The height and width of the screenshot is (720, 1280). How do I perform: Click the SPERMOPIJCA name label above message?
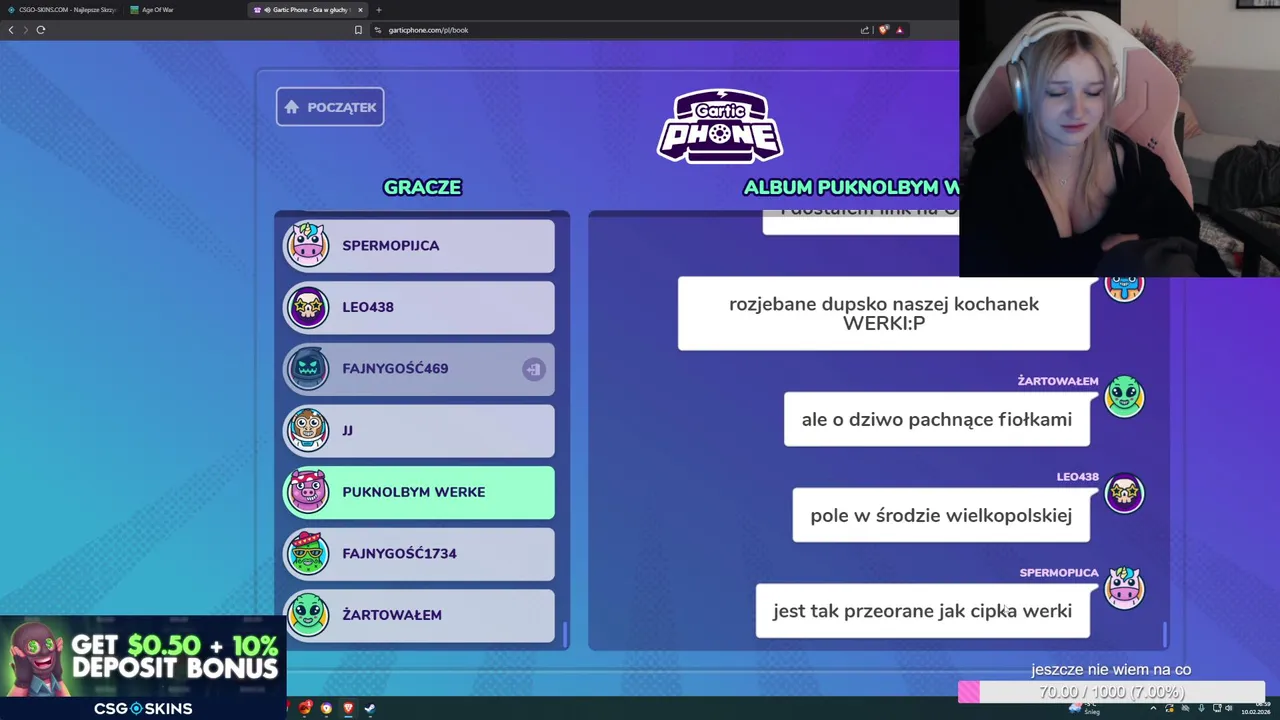point(1059,573)
